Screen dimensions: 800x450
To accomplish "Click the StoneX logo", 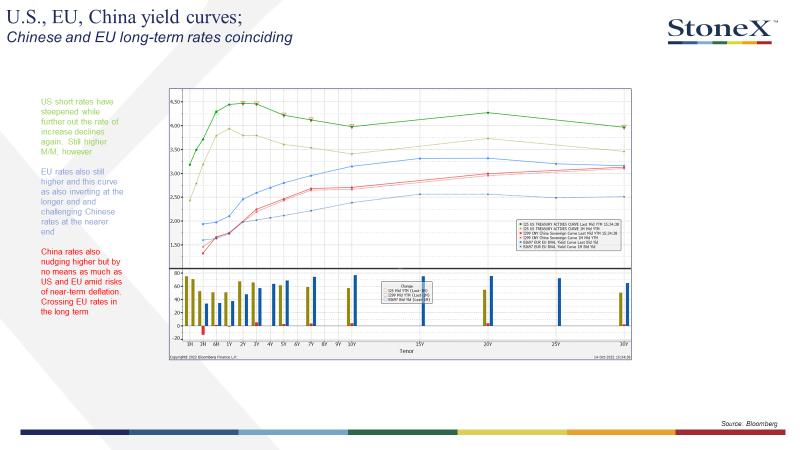I will click(x=722, y=31).
